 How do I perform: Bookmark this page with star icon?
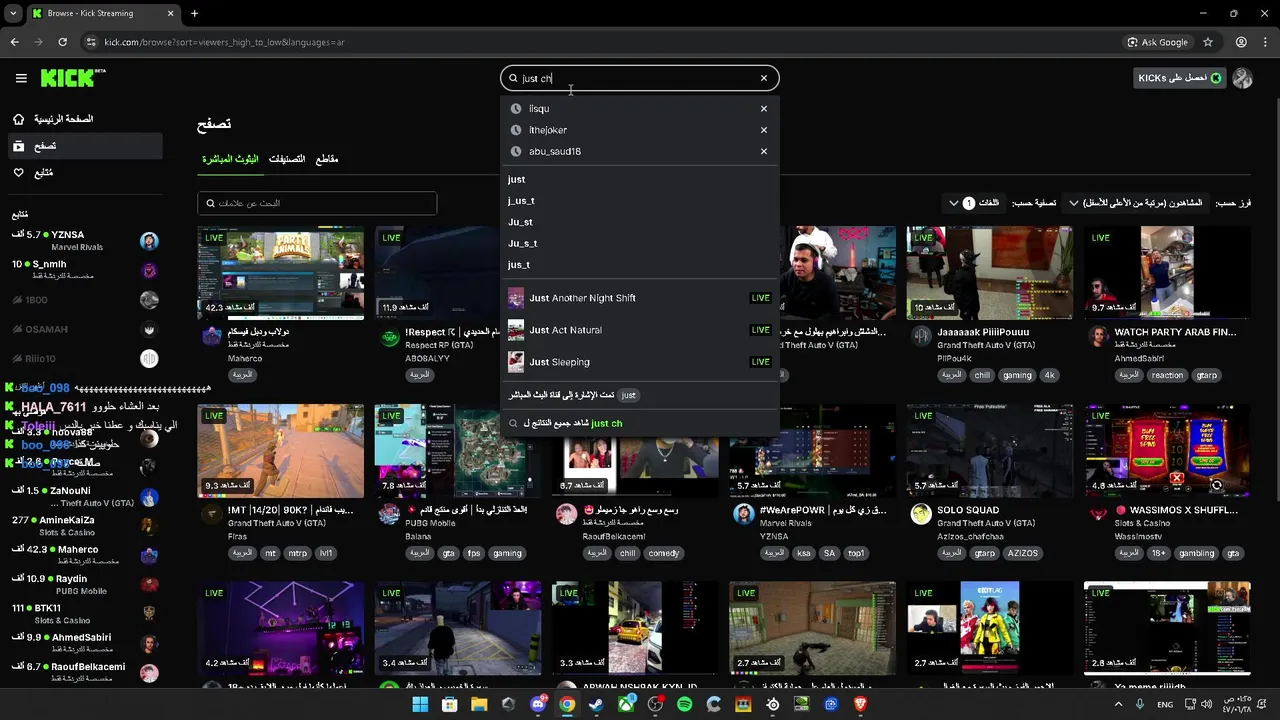pyautogui.click(x=1208, y=42)
